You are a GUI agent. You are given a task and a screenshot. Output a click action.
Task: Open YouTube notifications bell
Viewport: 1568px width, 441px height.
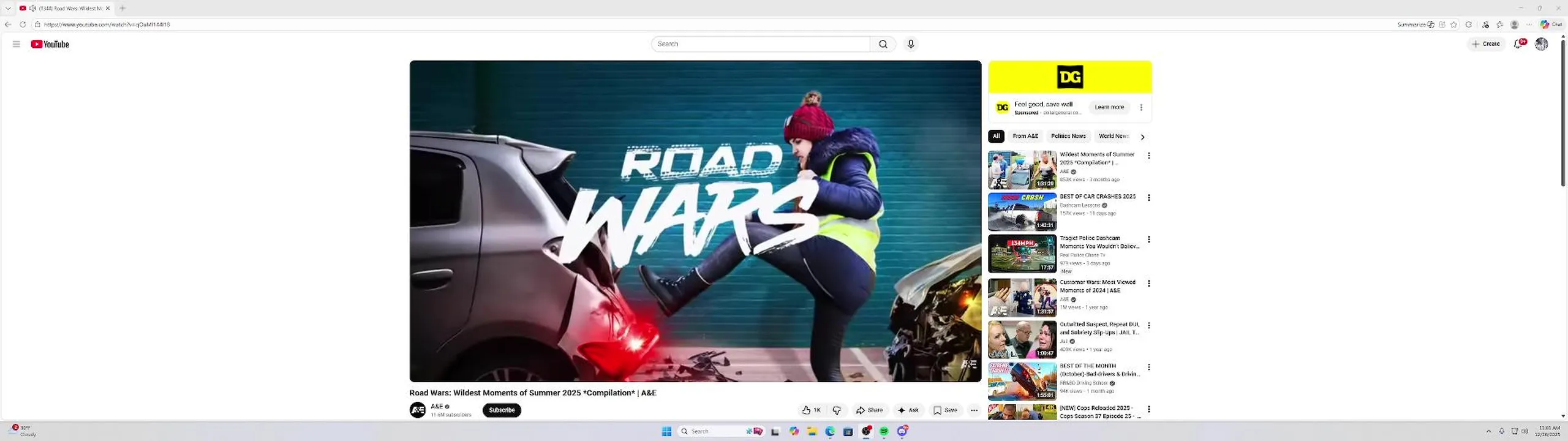click(x=1518, y=44)
